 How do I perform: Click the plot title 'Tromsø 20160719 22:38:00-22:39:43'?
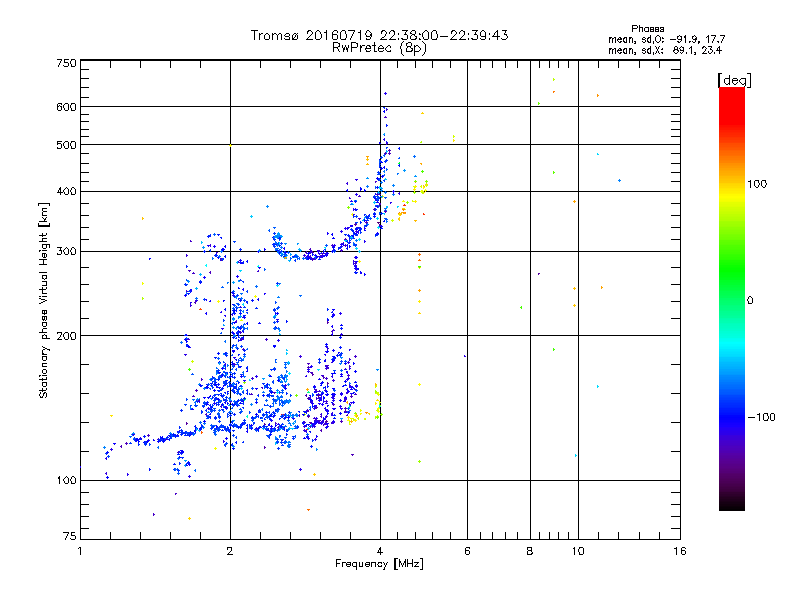coord(379,35)
